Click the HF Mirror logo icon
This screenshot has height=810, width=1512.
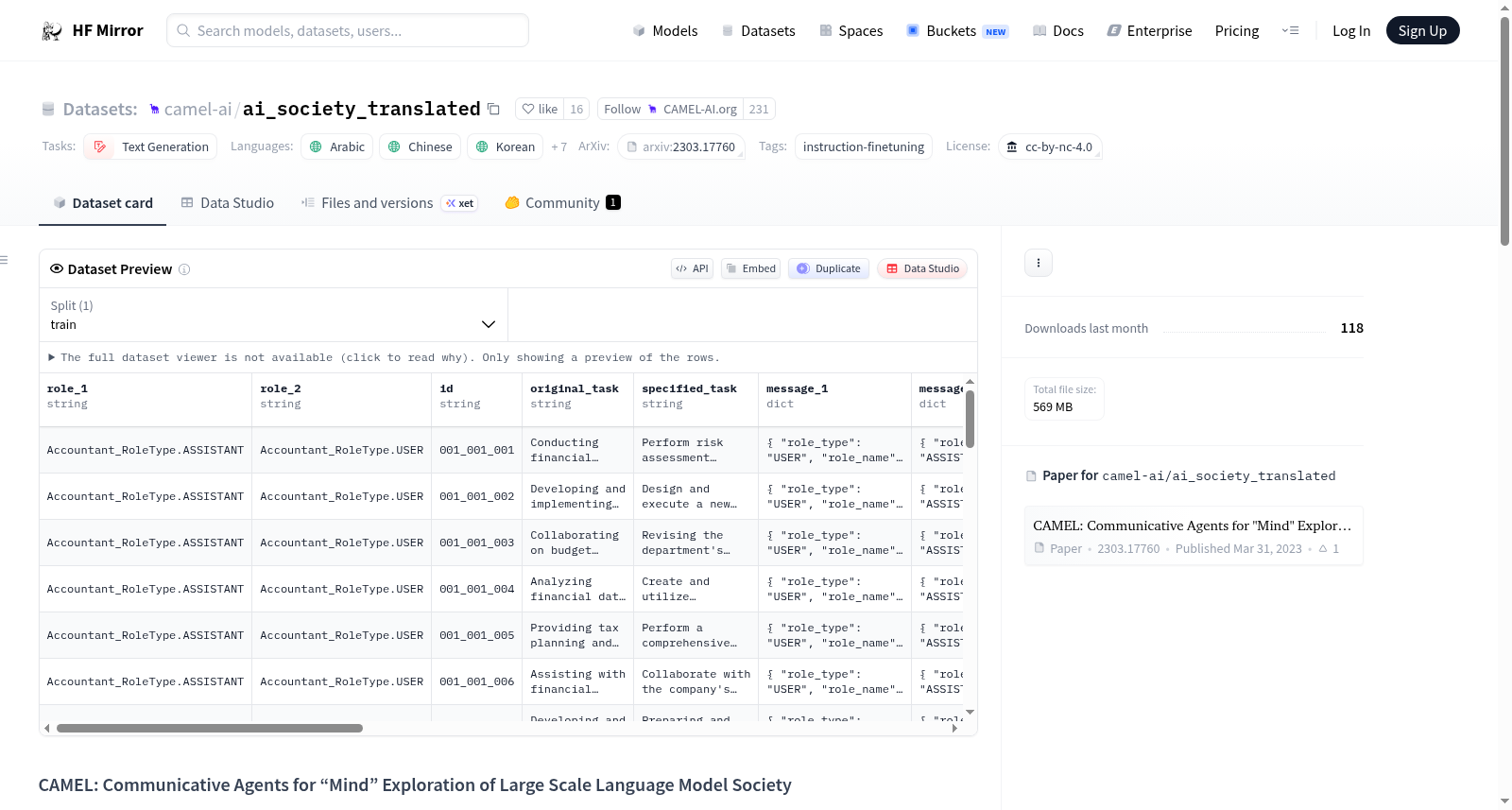click(x=52, y=31)
